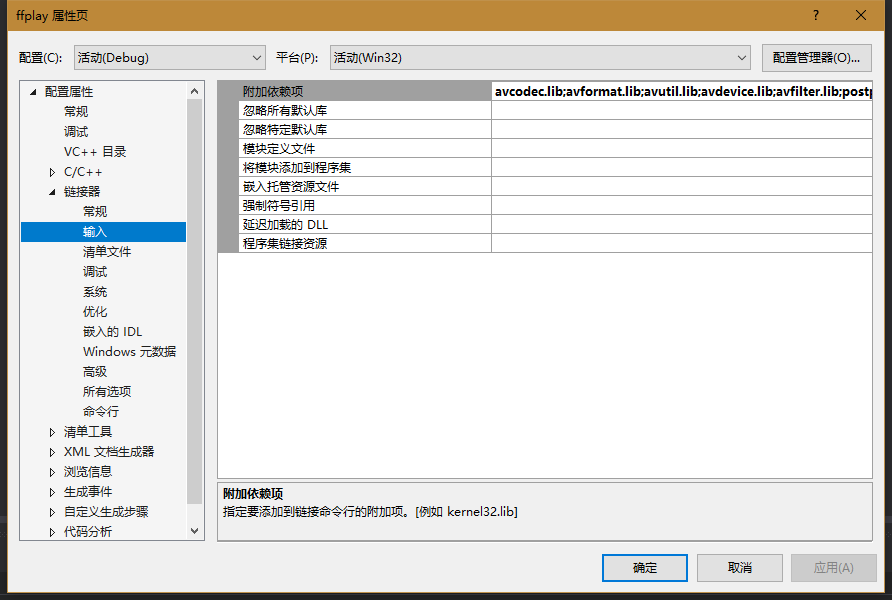
Task: Open the 配置(C) configuration dropdown
Action: click(x=255, y=57)
